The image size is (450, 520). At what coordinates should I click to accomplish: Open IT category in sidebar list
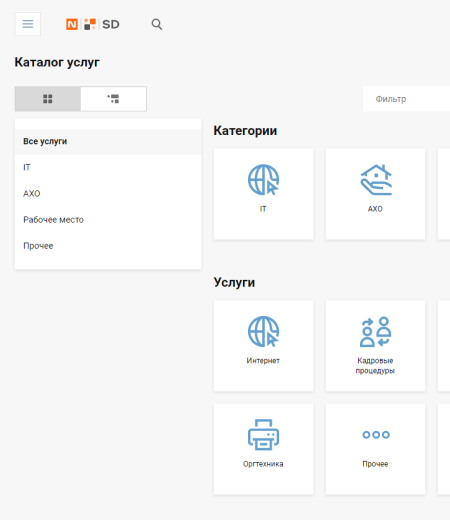[x=108, y=167]
